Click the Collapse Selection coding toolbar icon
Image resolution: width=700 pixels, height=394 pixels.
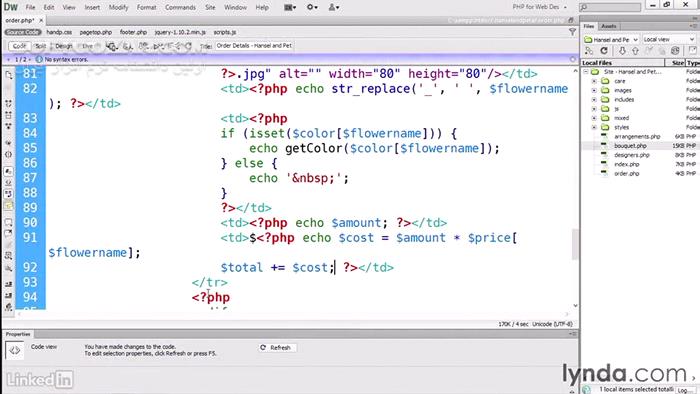[8, 115]
